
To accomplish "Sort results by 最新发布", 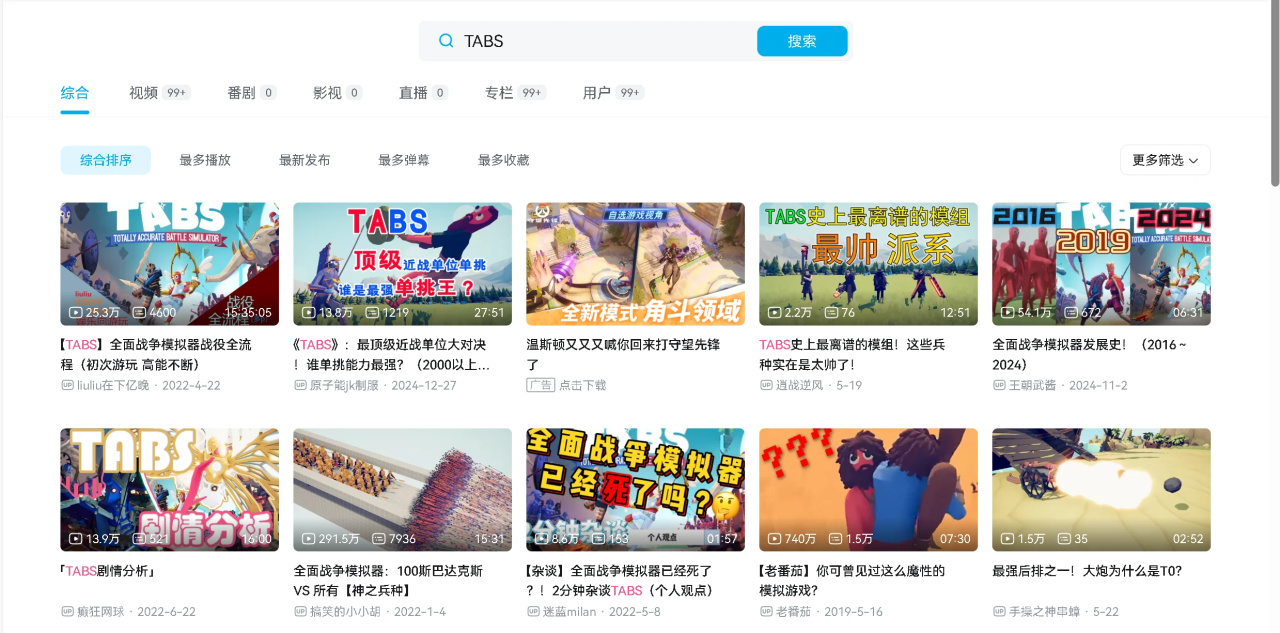I will click(x=304, y=160).
